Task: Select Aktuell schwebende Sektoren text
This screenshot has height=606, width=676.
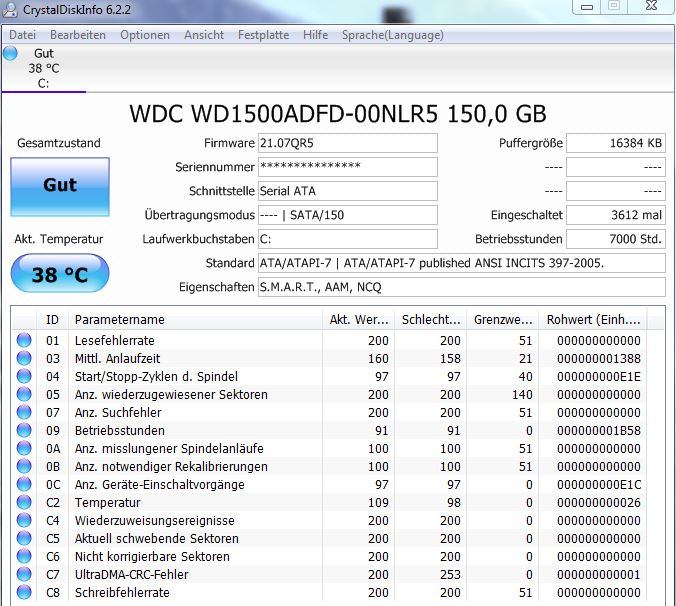Action: [156, 539]
